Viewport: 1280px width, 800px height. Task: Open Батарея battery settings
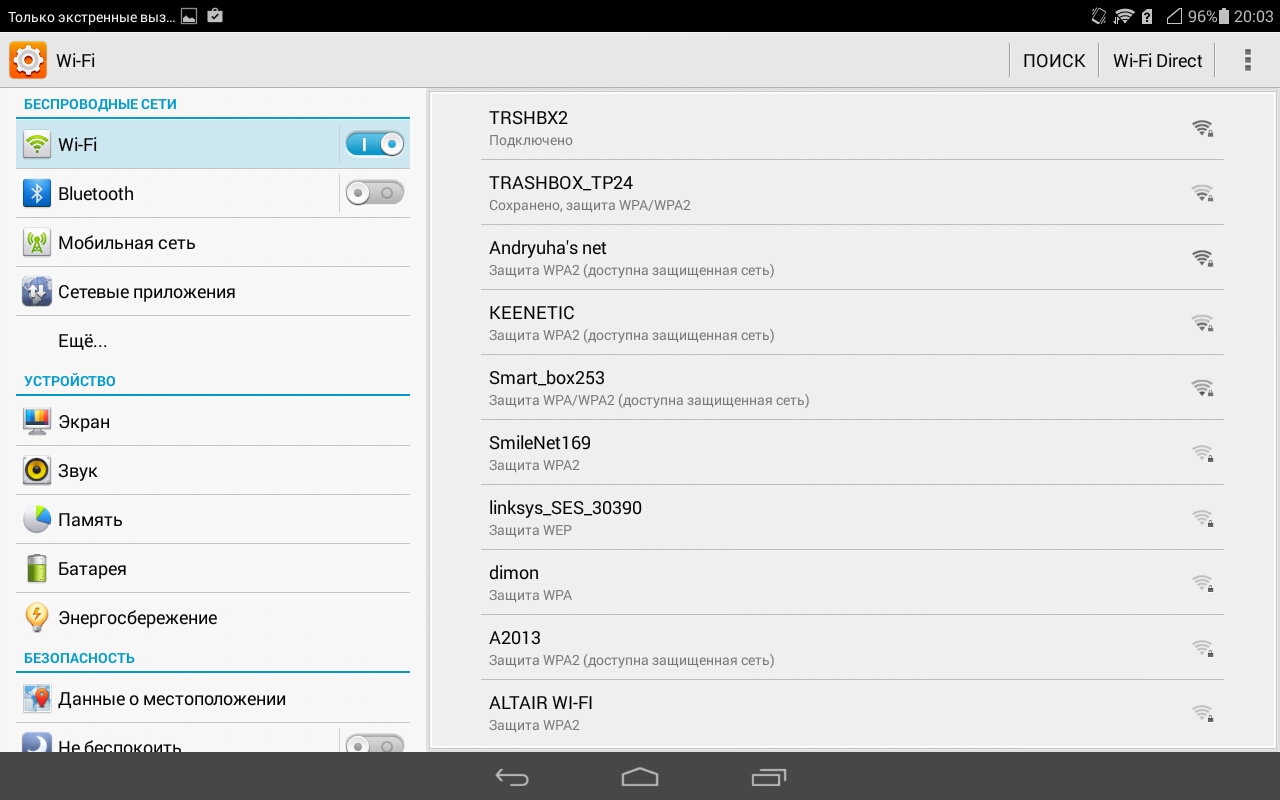(213, 568)
